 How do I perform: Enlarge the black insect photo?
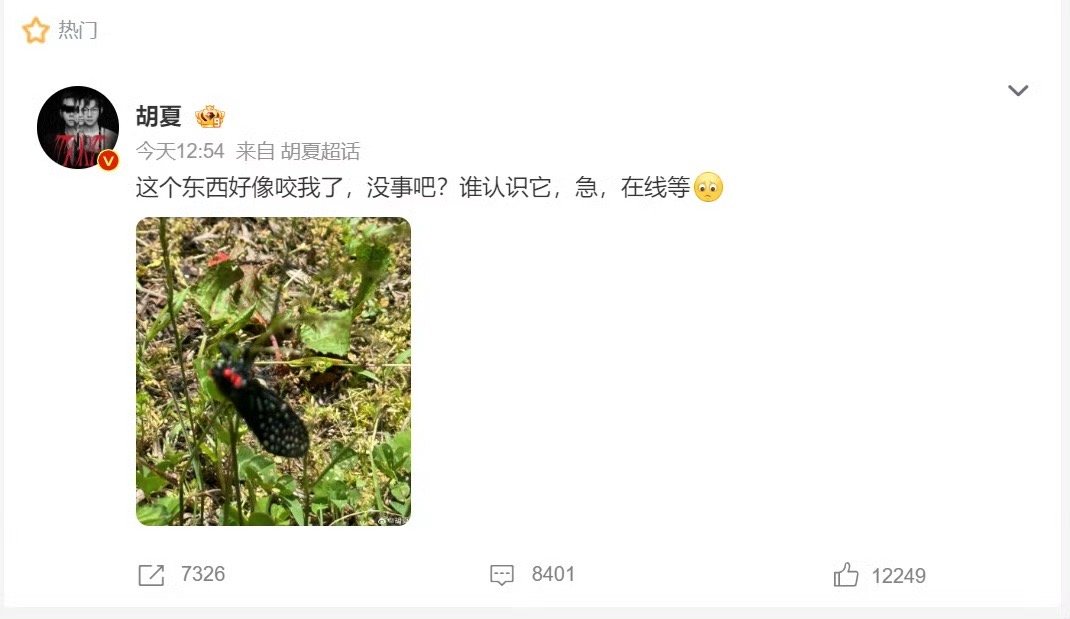tap(273, 371)
